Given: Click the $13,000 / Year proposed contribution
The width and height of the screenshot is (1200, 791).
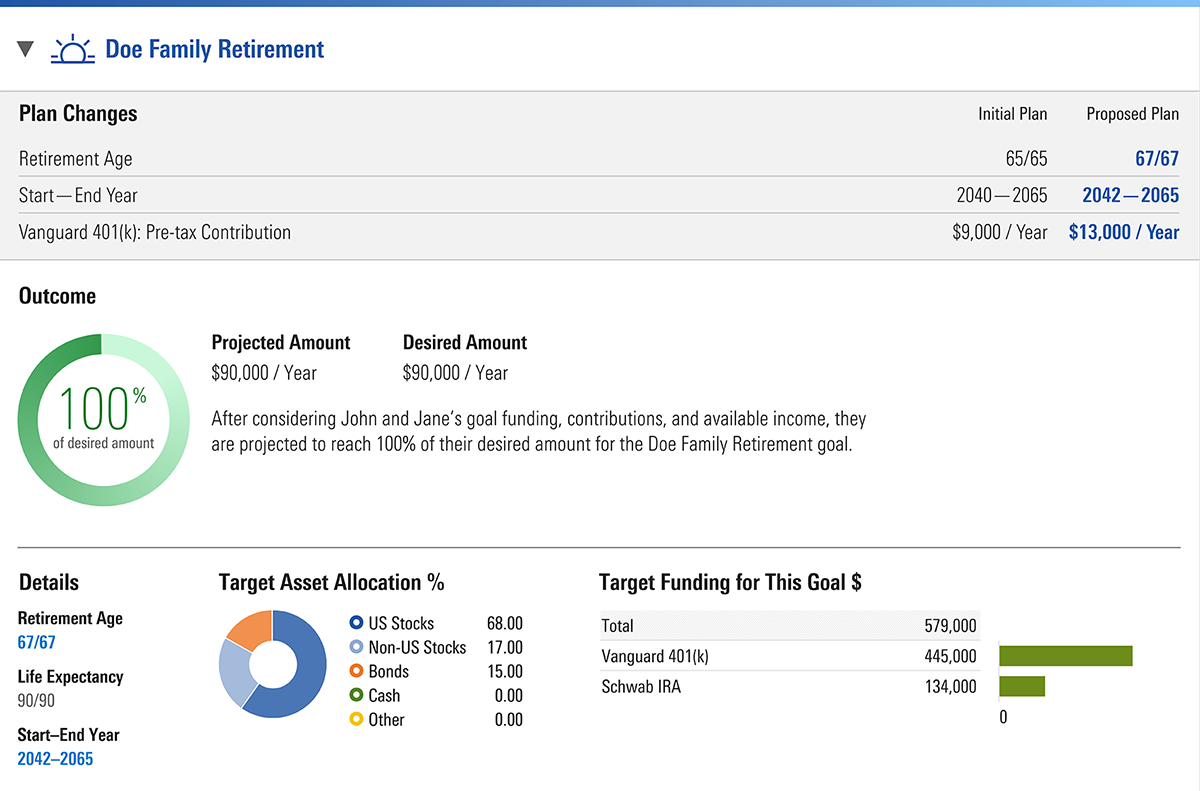Looking at the screenshot, I should 1123,232.
